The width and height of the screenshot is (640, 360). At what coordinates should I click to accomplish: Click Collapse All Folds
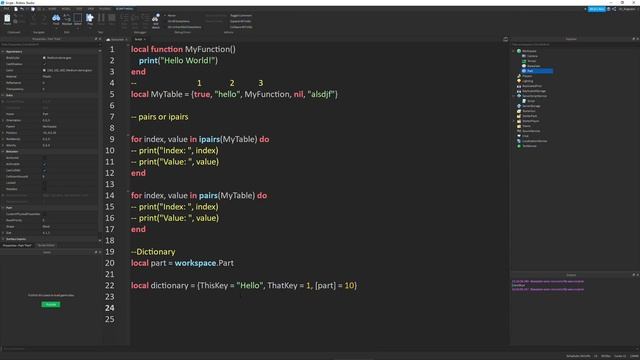[x=241, y=27]
